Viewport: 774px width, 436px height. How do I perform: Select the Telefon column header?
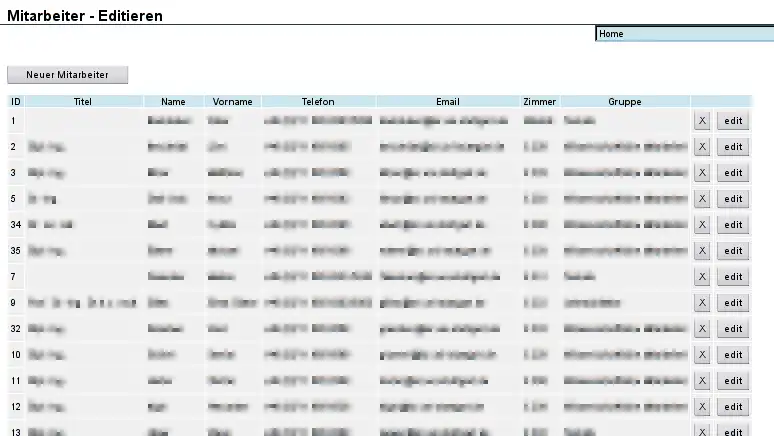318,102
